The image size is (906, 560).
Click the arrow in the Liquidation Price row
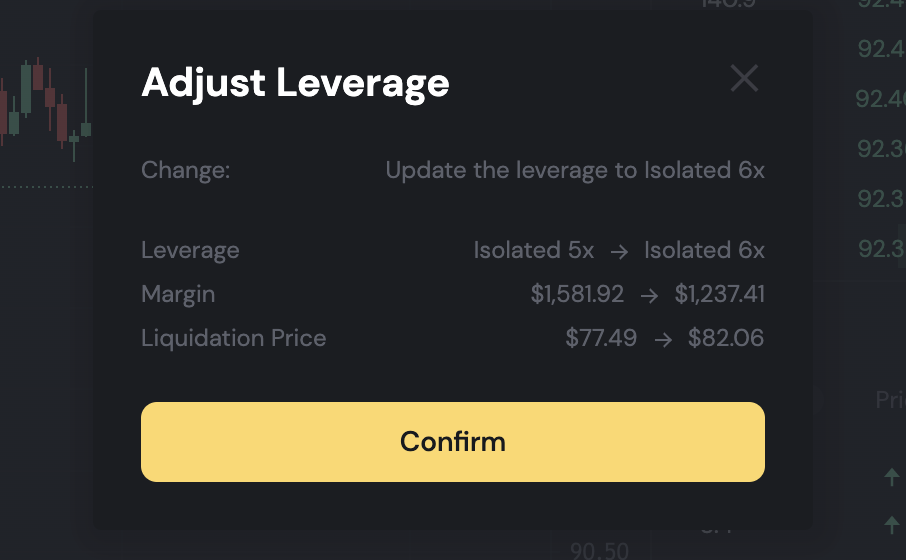pos(662,339)
